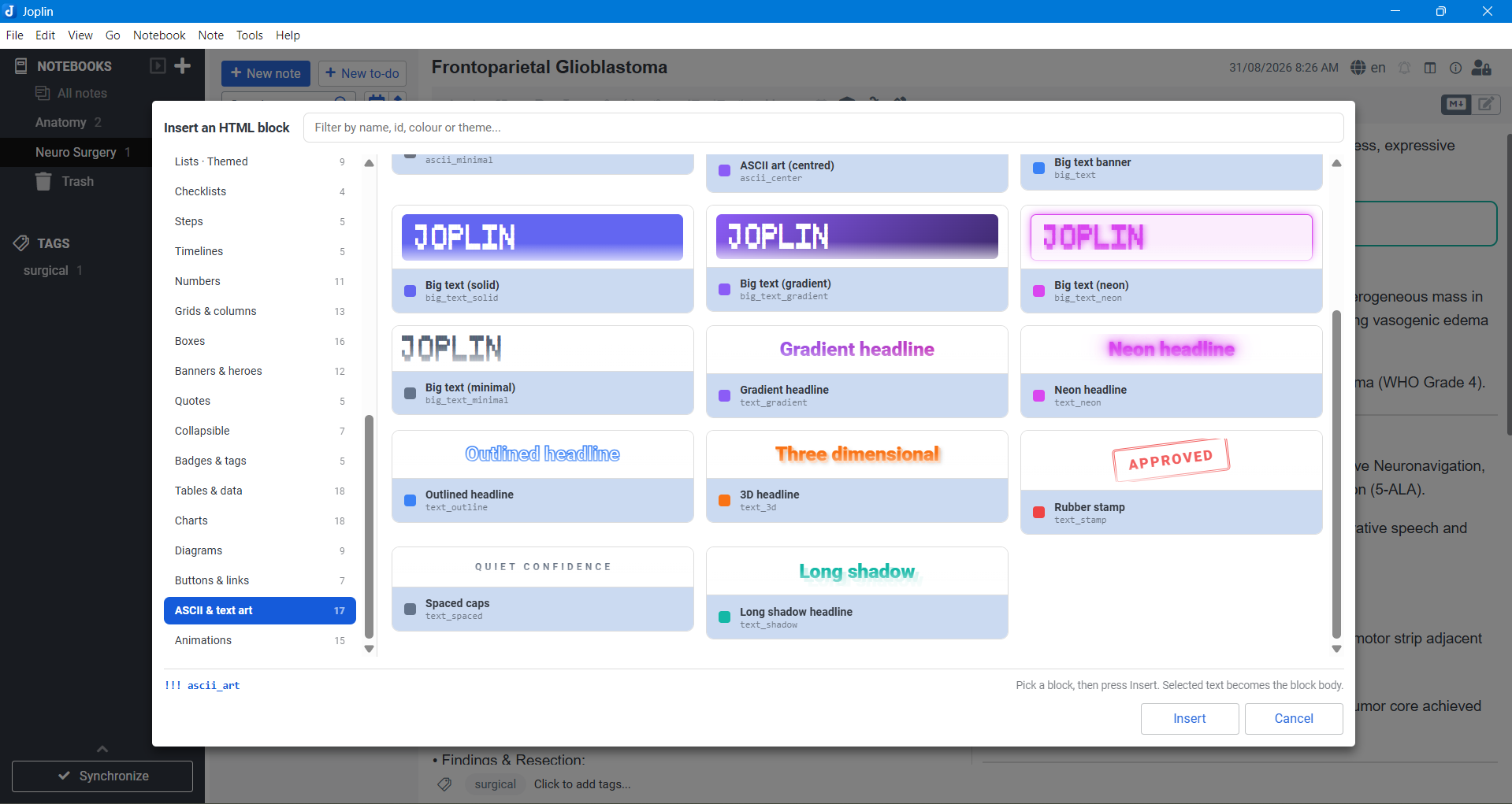The width and height of the screenshot is (1512, 804).
Task: Click 'Click to add tags...' below the note
Action: pyautogui.click(x=582, y=784)
